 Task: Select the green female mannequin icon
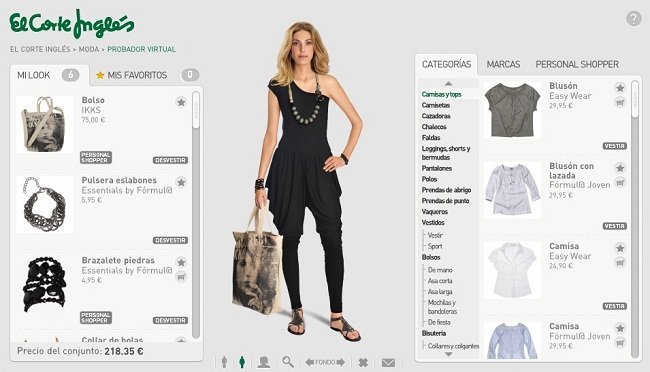[242, 362]
